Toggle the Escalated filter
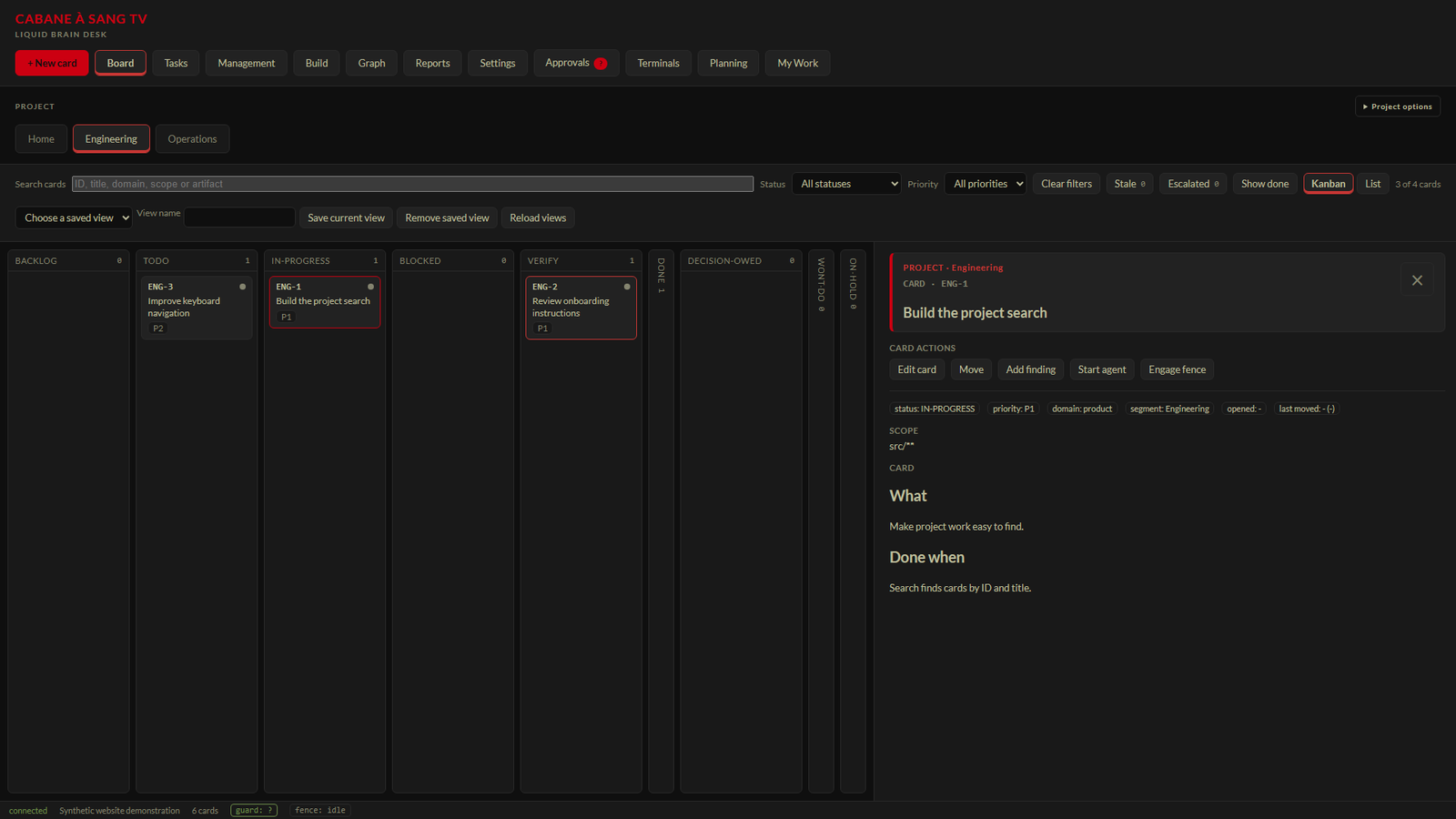 [x=1193, y=184]
